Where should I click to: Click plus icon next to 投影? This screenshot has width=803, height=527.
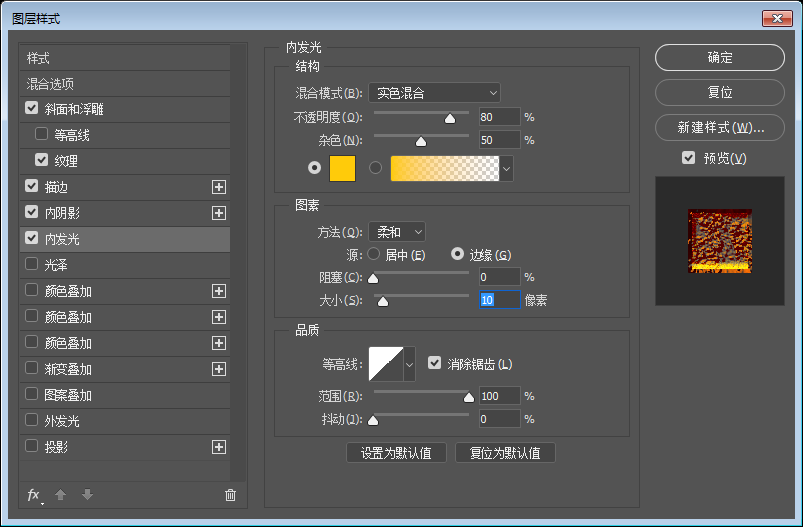click(x=219, y=447)
